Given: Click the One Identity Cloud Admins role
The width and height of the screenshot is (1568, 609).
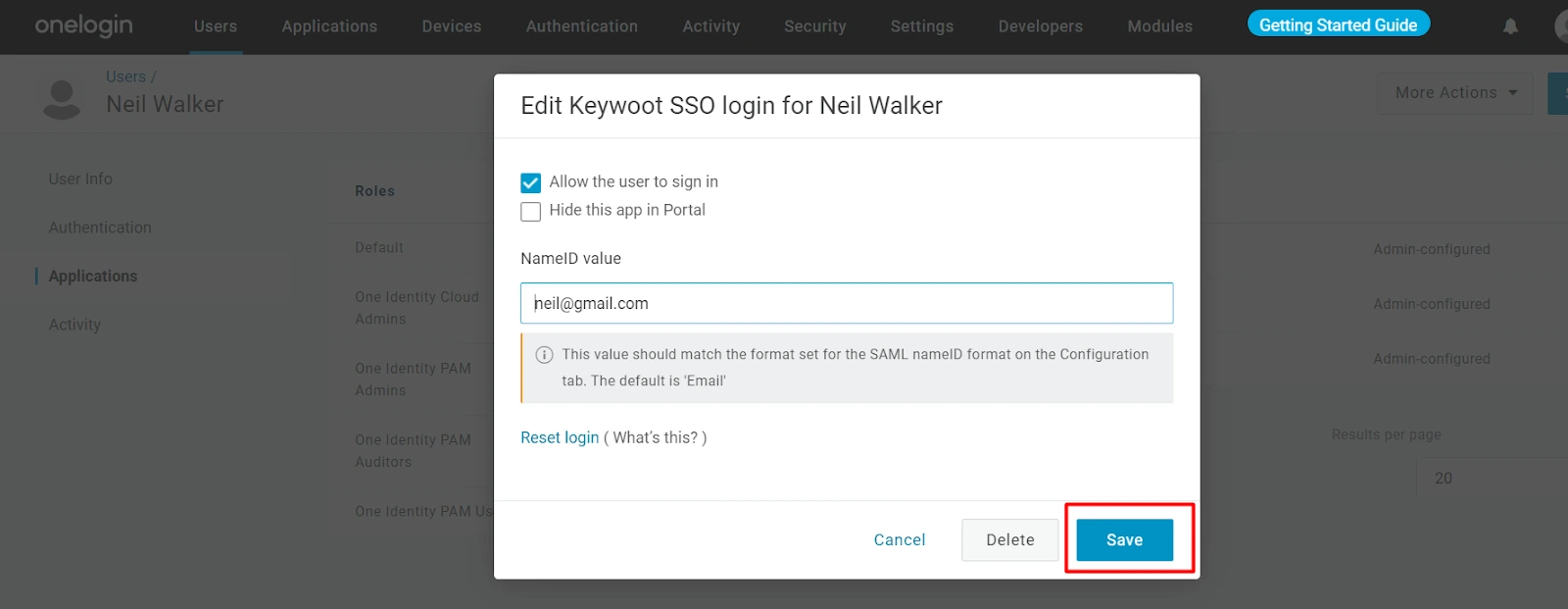Looking at the screenshot, I should coord(416,308).
